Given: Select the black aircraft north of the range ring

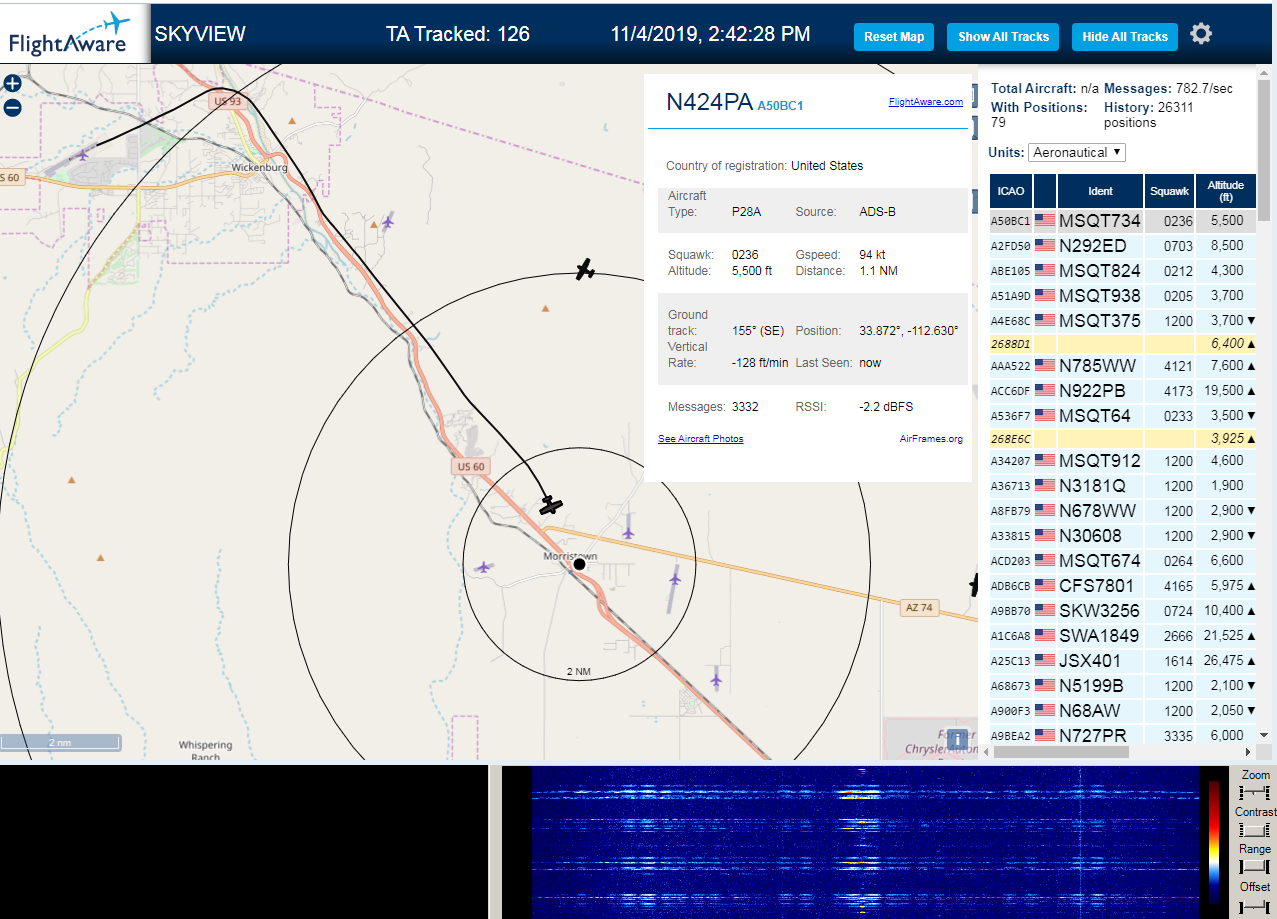Looking at the screenshot, I should coord(585,269).
